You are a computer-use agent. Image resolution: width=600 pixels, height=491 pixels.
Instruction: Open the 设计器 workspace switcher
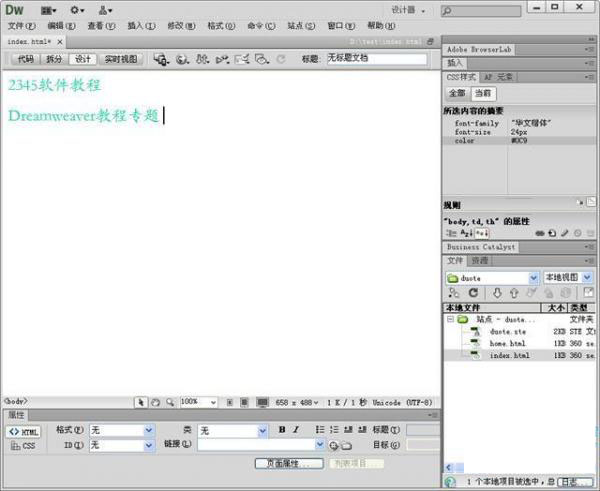(408, 10)
